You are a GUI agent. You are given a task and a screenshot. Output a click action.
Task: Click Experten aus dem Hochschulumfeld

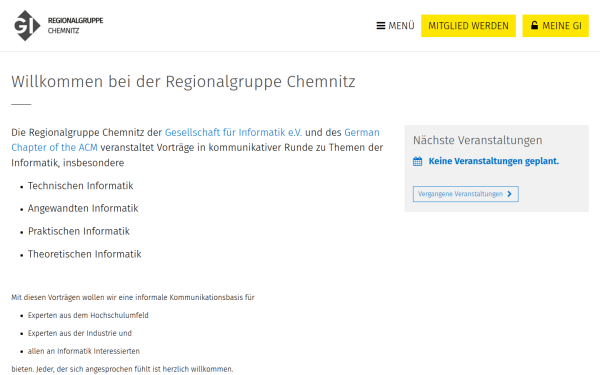[88, 315]
